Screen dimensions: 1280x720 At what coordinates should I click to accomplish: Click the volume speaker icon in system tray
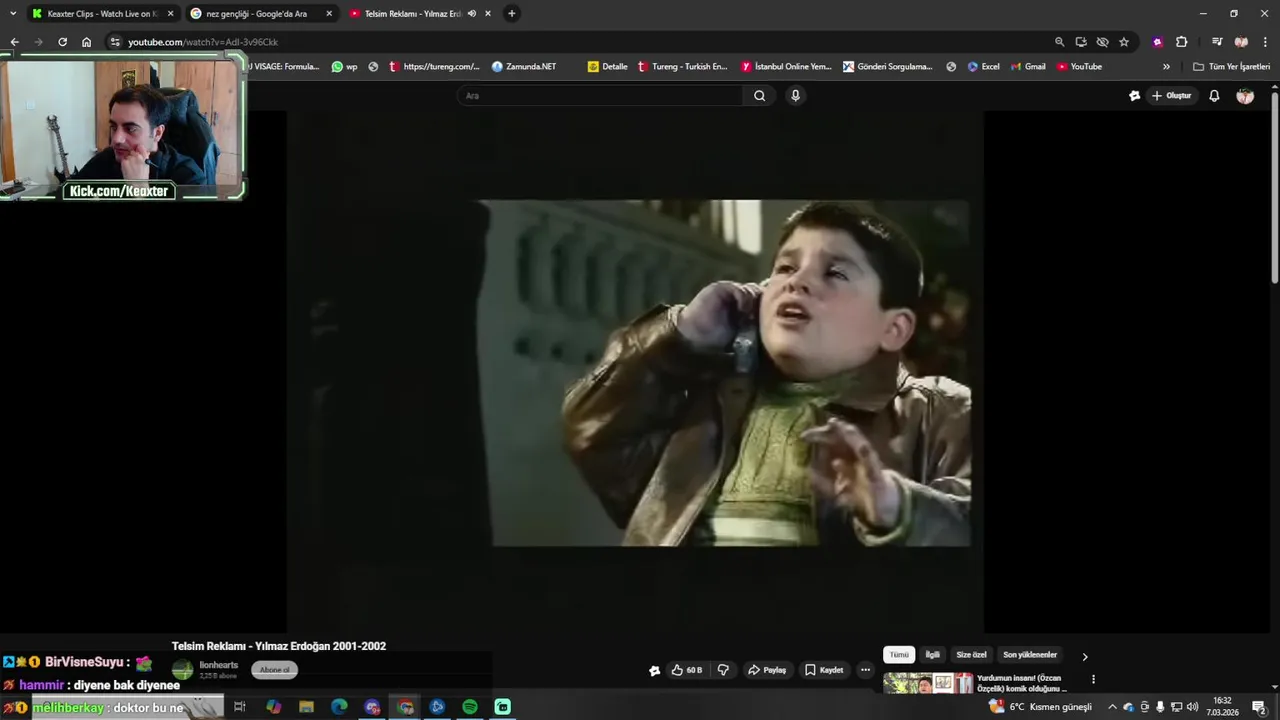pyautogui.click(x=1192, y=707)
